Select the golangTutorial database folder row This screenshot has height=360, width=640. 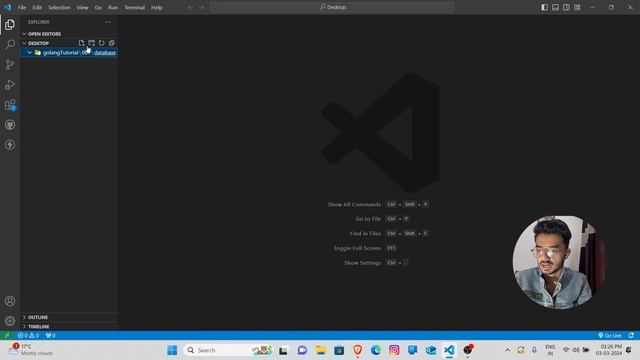(x=69, y=53)
